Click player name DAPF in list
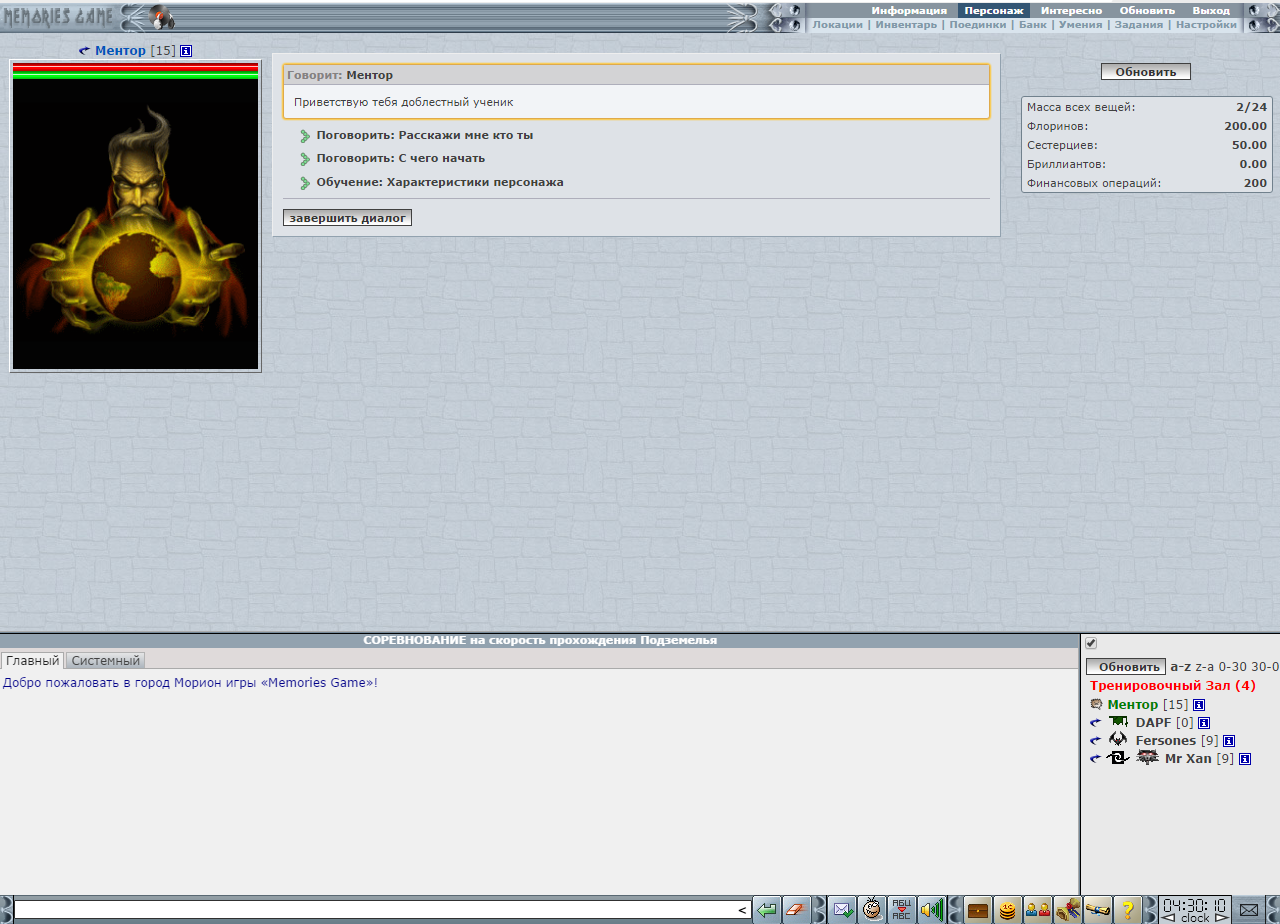The image size is (1280, 924). pyautogui.click(x=1153, y=723)
